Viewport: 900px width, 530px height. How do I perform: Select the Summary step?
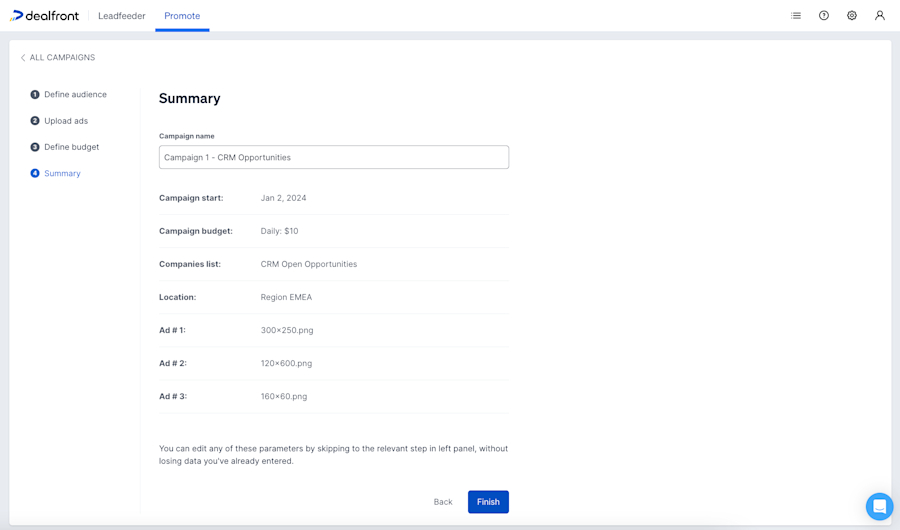pyautogui.click(x=55, y=173)
